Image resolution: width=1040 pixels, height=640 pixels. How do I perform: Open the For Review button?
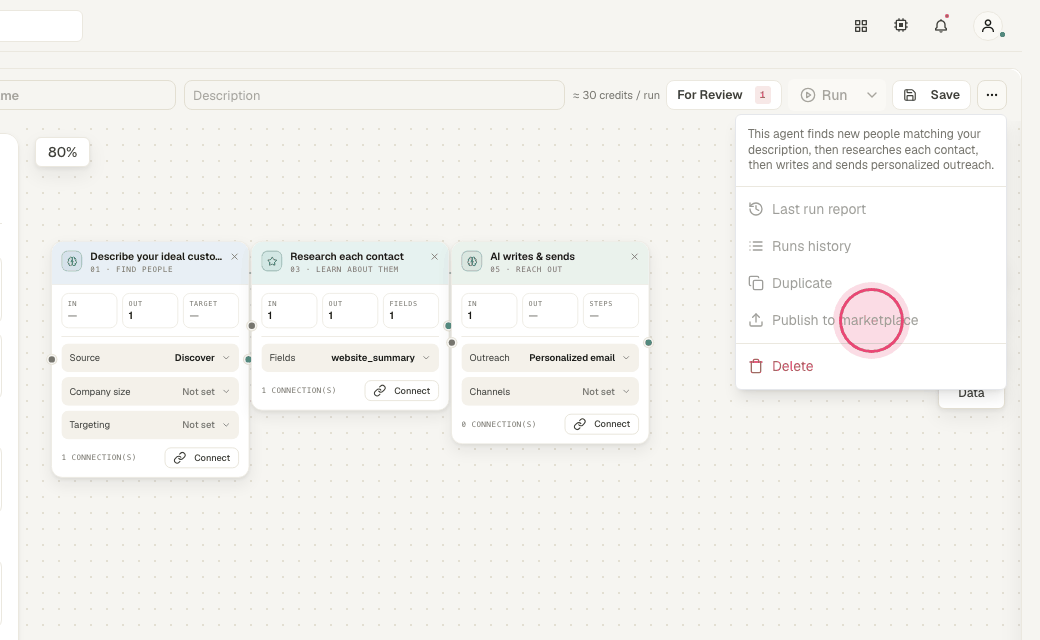pos(724,95)
